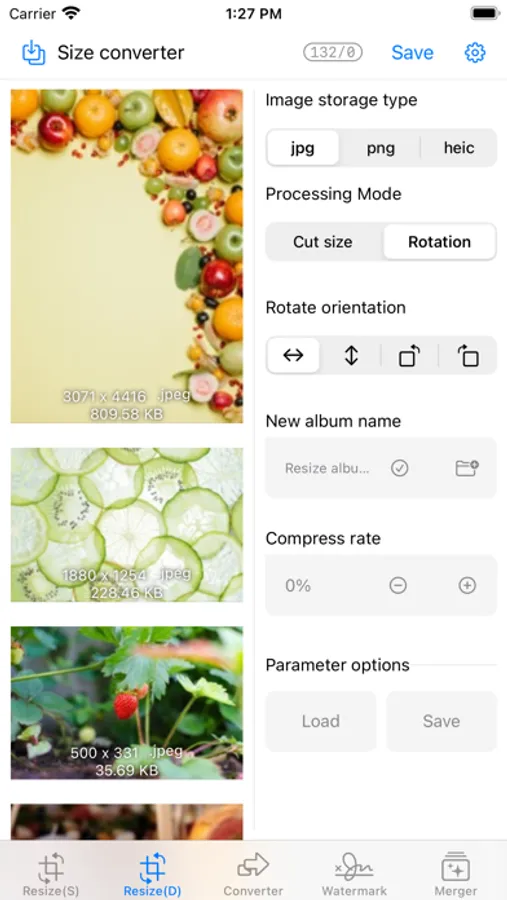Tap Load under Parameter options
This screenshot has height=900, width=507.
(321, 721)
